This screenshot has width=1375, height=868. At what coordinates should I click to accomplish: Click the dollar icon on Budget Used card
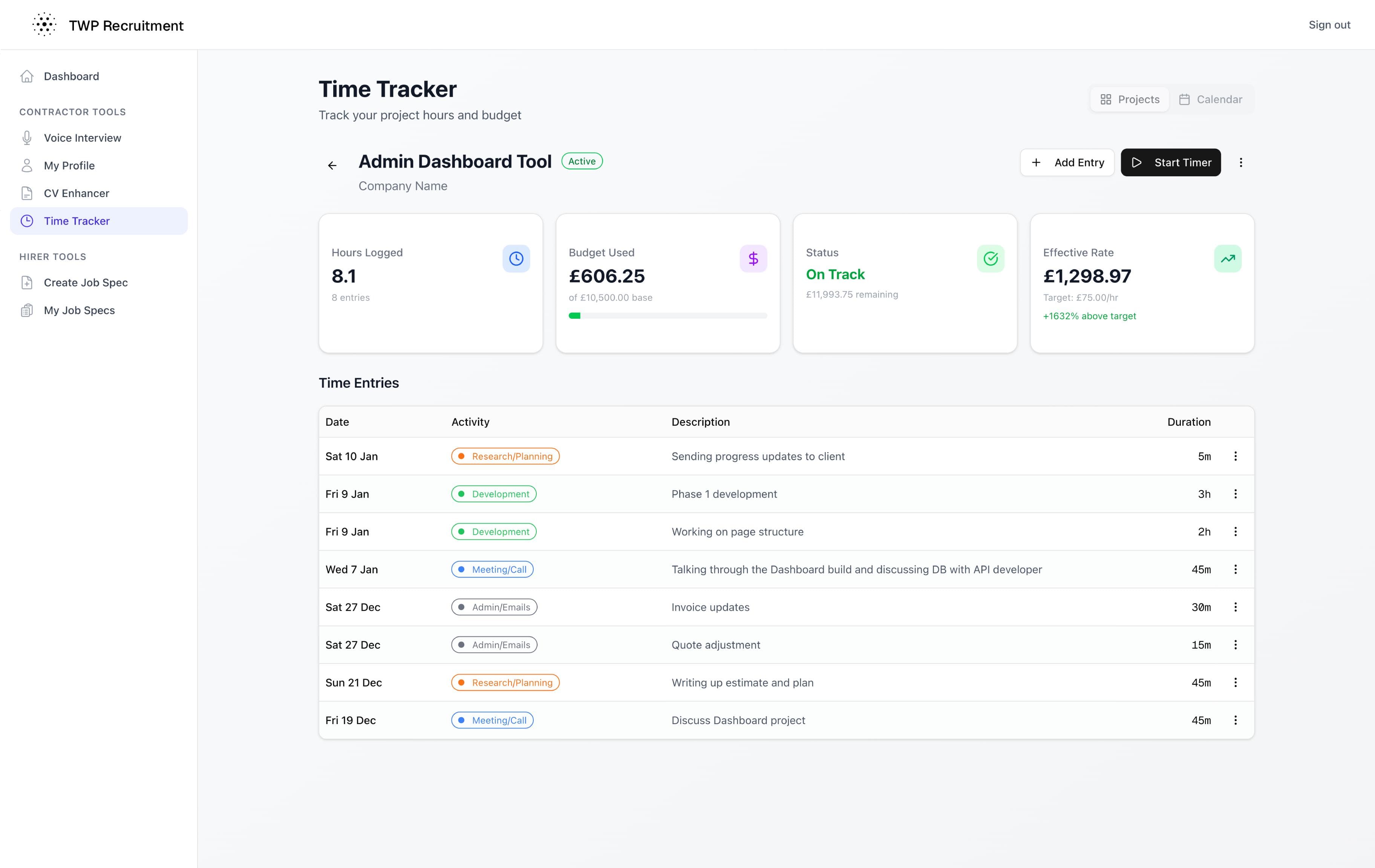pos(753,258)
